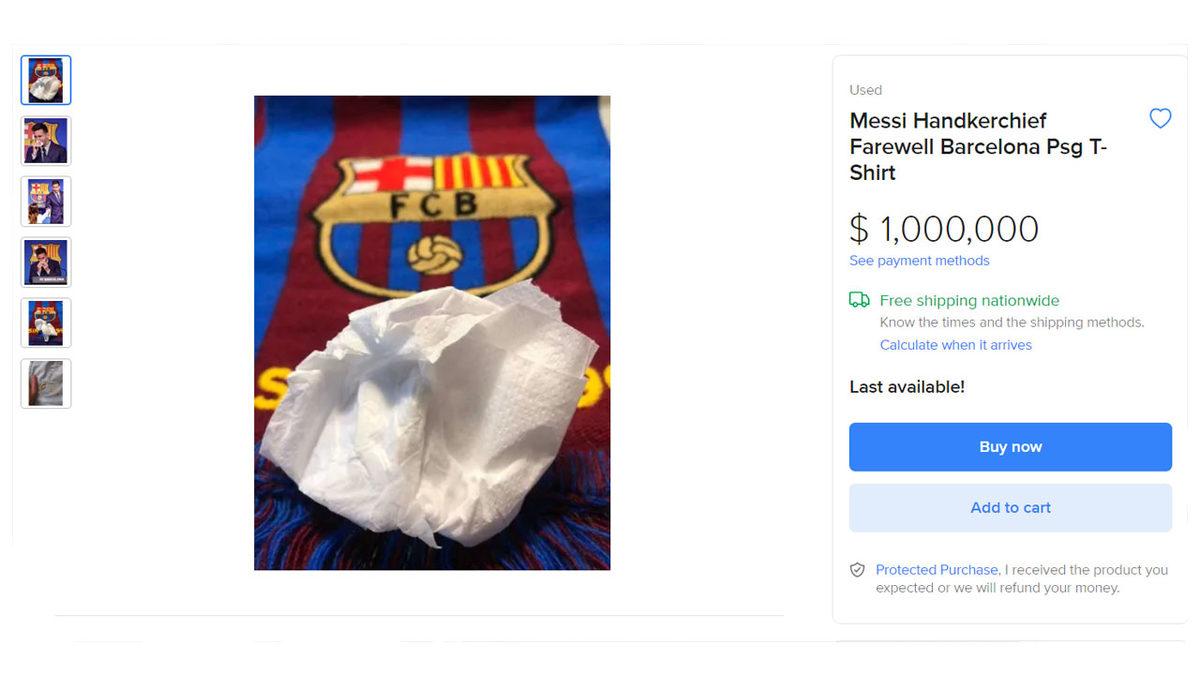Click the product title text
Viewport: 1200px width, 675px height.
pyautogui.click(x=978, y=146)
